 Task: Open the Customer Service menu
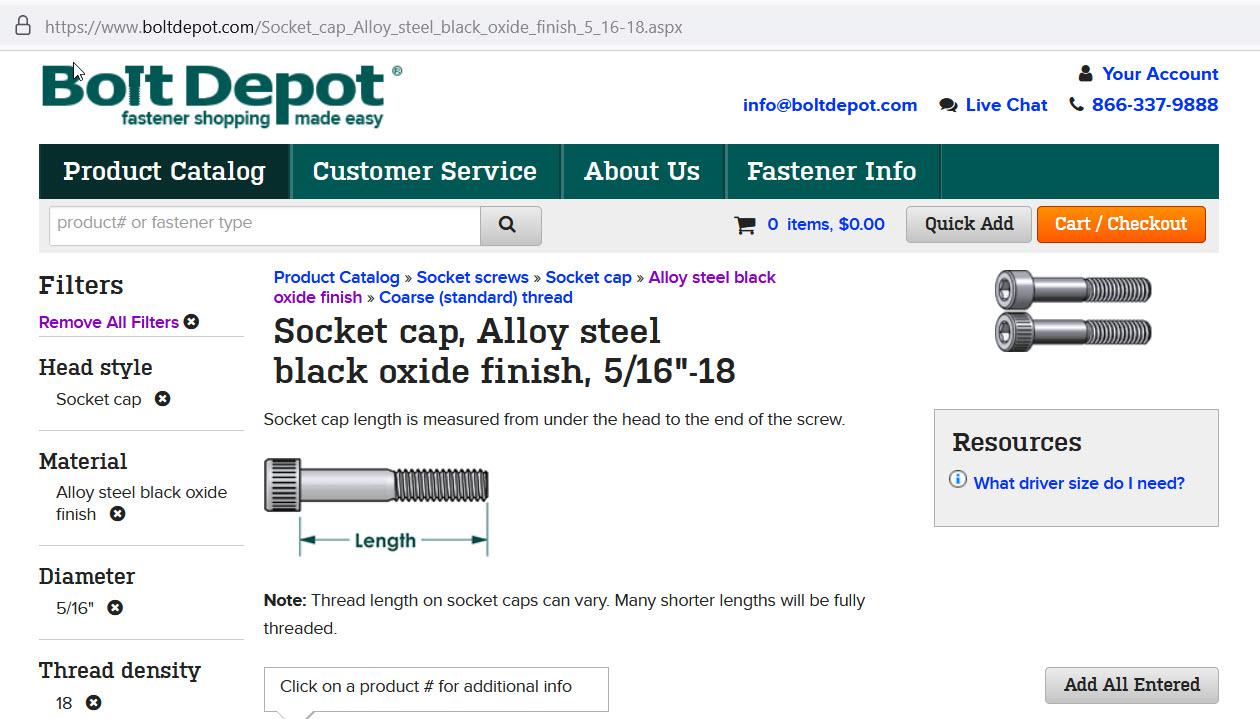coord(424,171)
